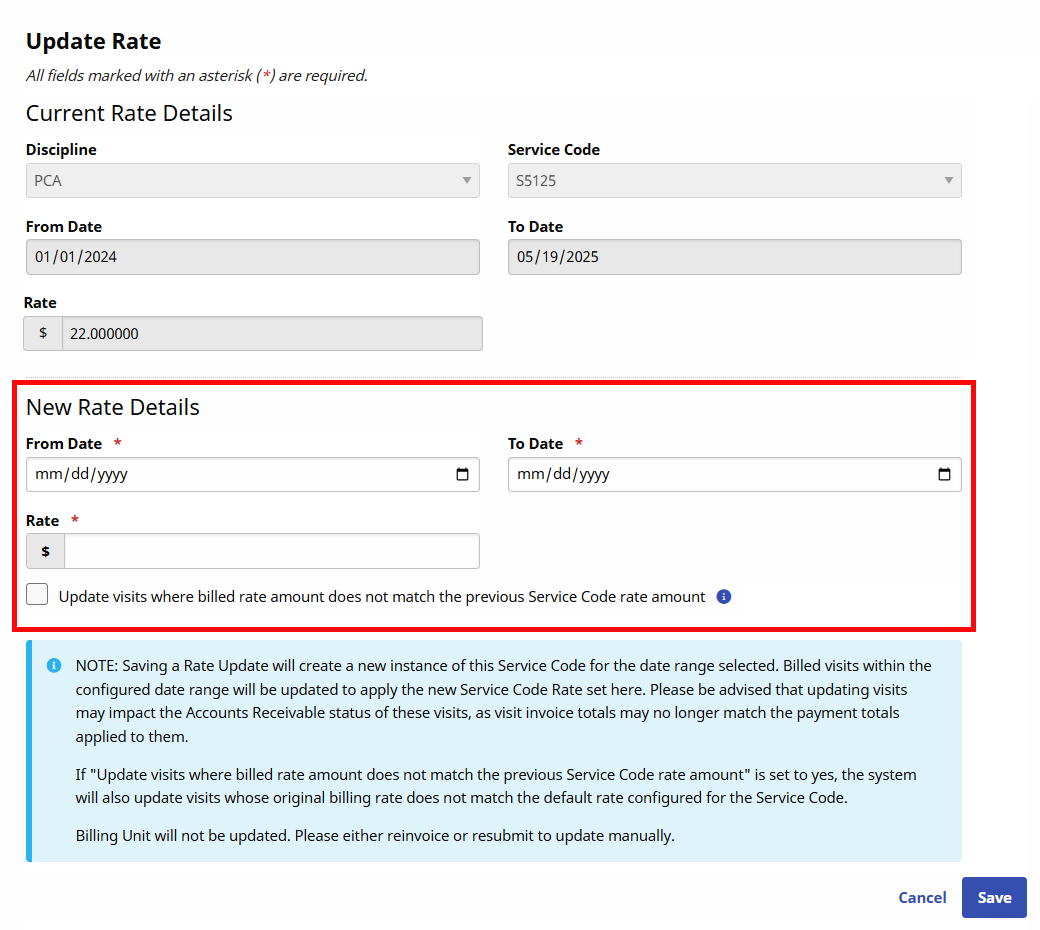Click the info icon beside the update visits checkbox
Screen dimensions: 1040x930
click(x=724, y=597)
